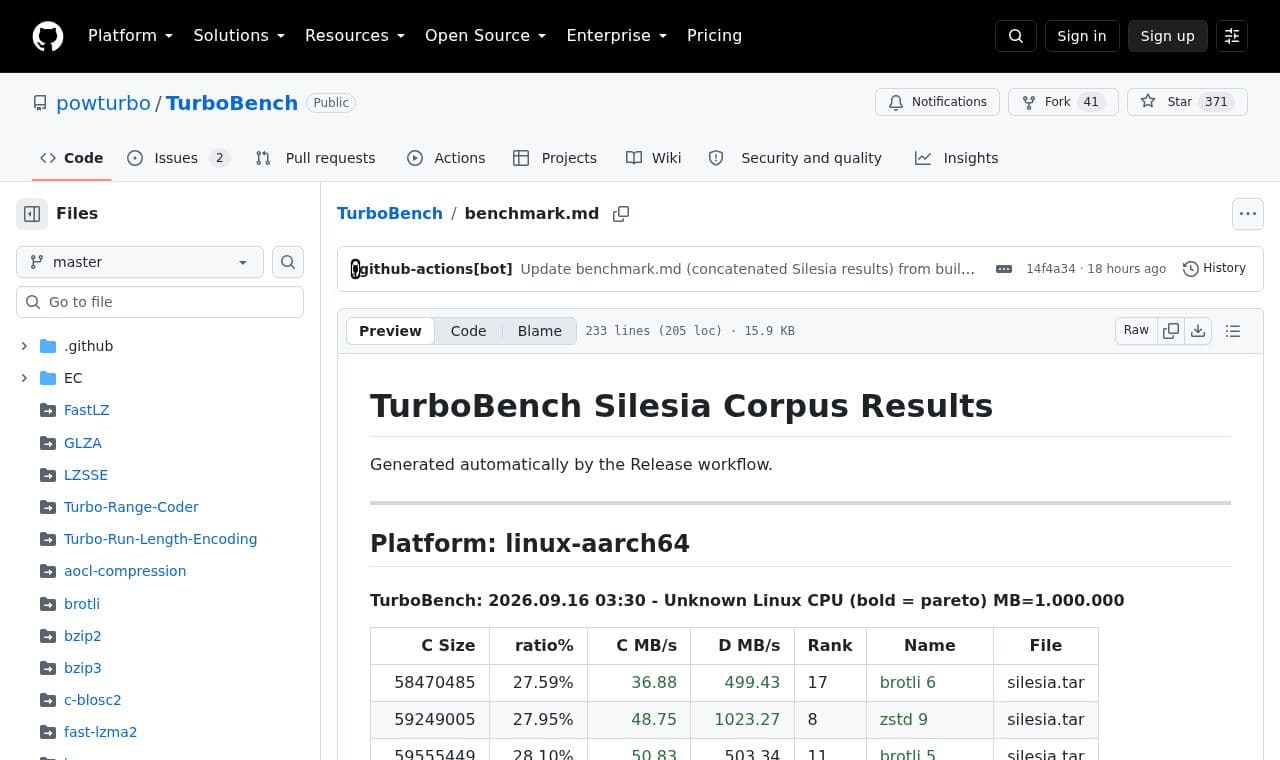Open the Open Source menu dropdown

click(x=486, y=36)
